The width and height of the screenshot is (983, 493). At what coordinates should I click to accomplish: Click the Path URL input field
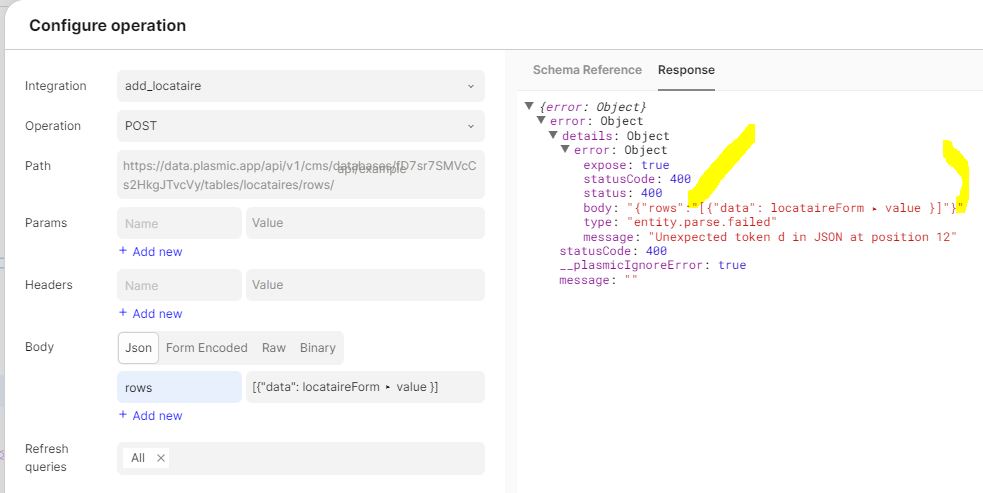(300, 175)
